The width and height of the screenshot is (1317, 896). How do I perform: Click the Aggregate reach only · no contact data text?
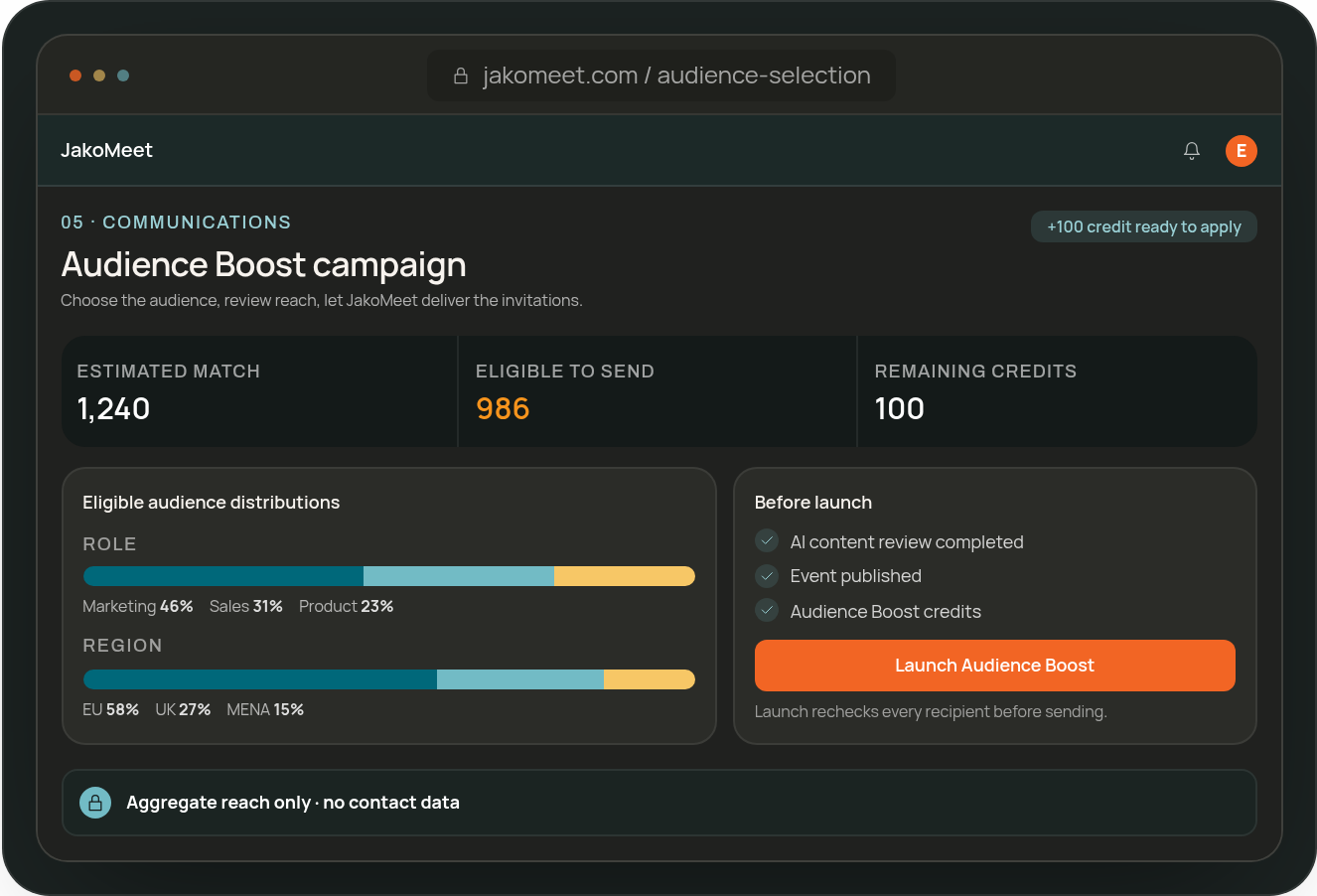293,803
